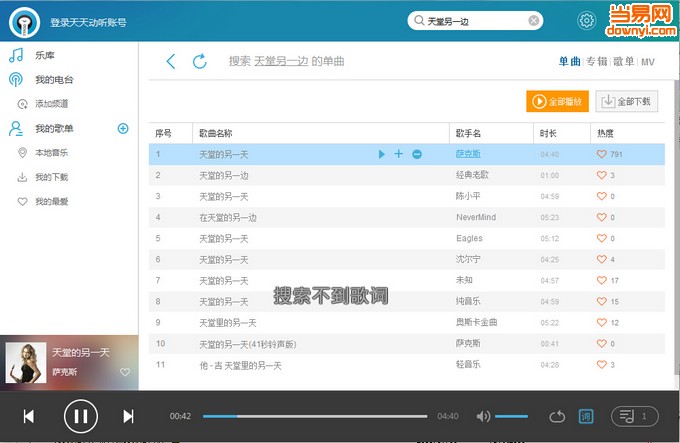Select 添加频道 in sidebar
The height and width of the screenshot is (443, 680).
click(x=52, y=104)
